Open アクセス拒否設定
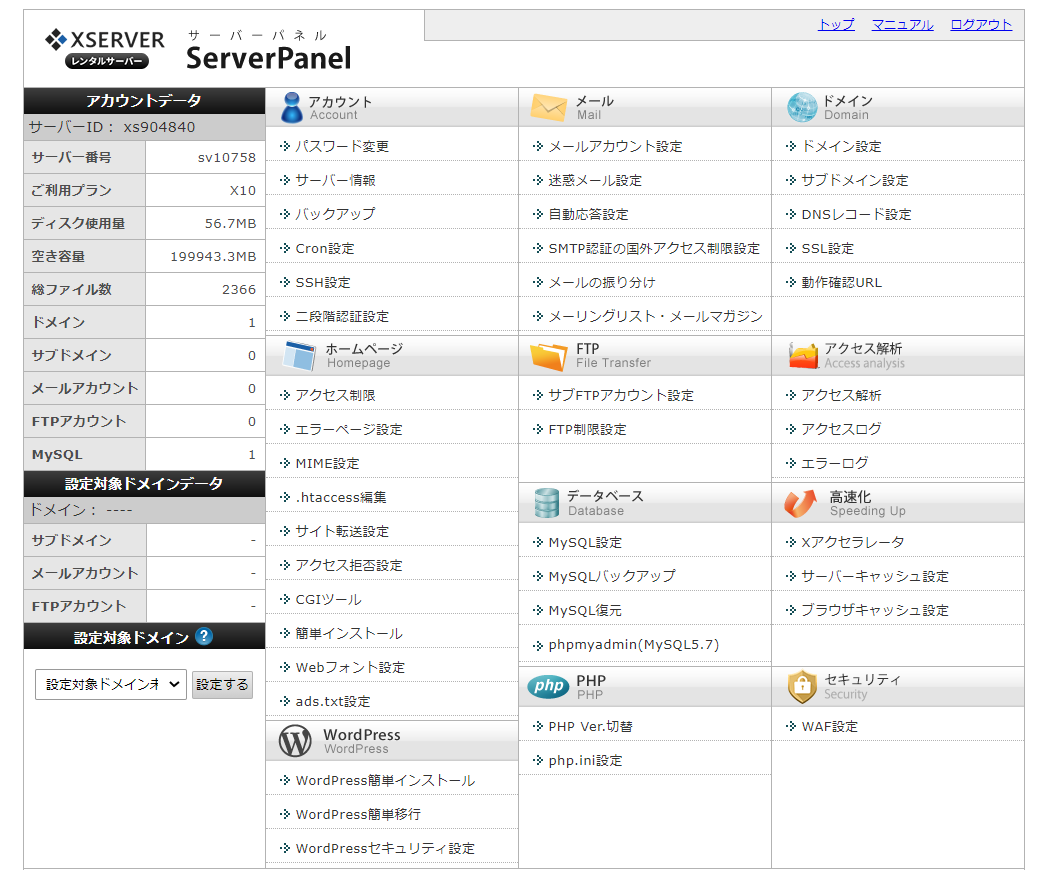 click(x=349, y=565)
